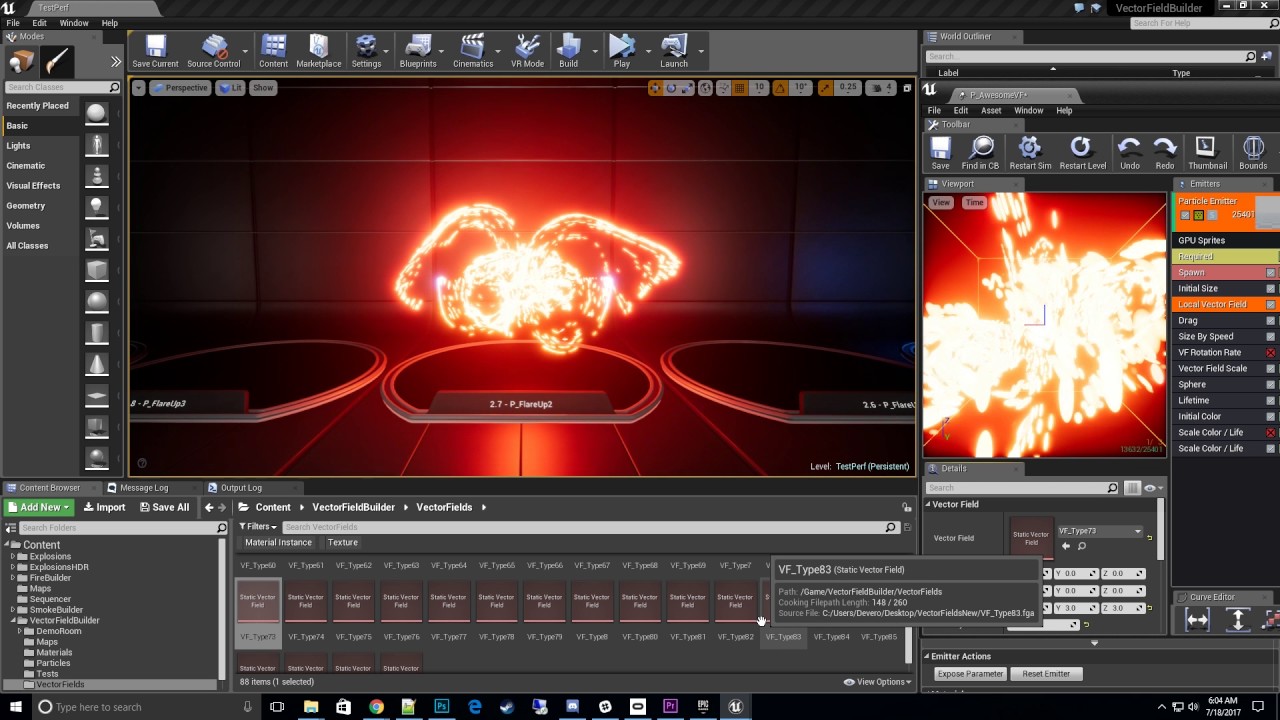
Task: Select the VF_Type73 vector field thumbnail
Action: pos(258,602)
